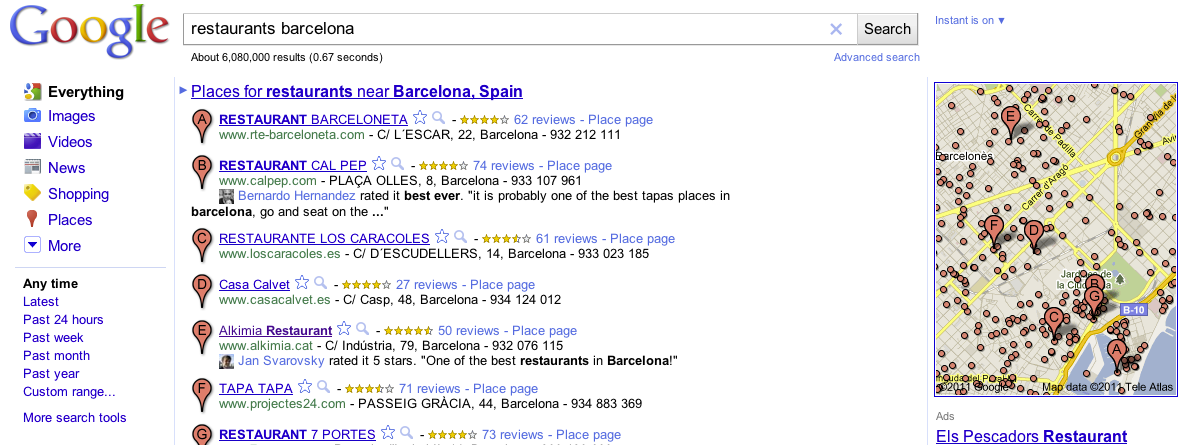
Task: Switch to News results
Action: (x=66, y=168)
